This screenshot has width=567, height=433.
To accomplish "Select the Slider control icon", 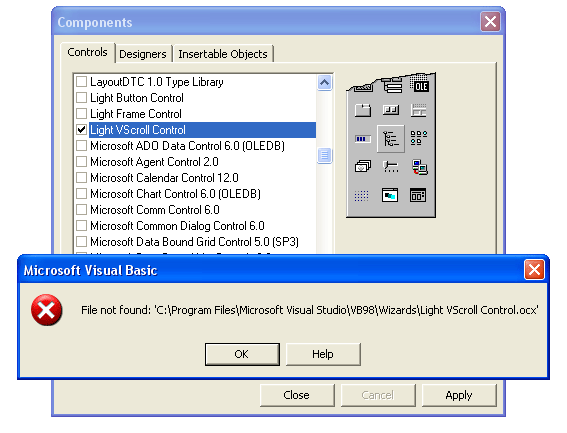I will (391, 167).
